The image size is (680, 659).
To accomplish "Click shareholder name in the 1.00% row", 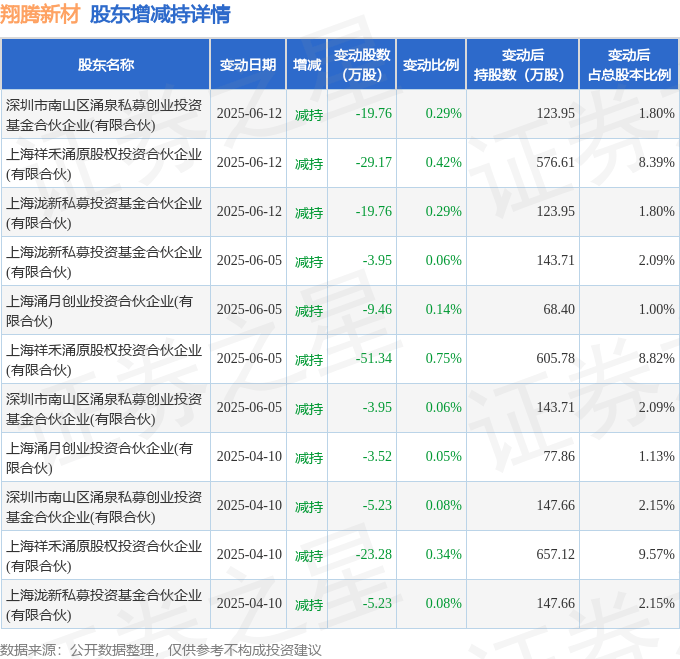I will 99,311.
